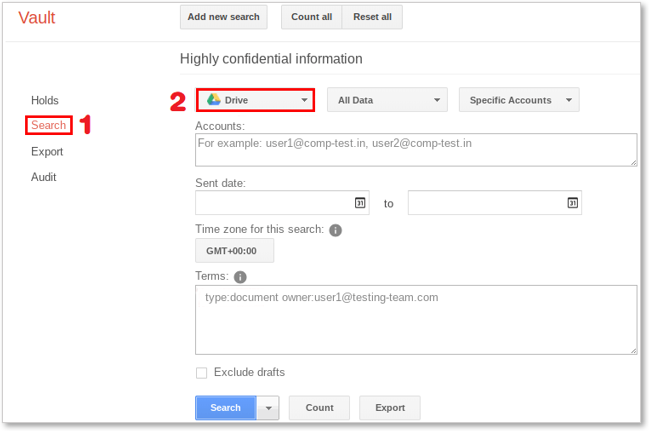The image size is (649, 431).
Task: Click time zone info icon
Action: [335, 230]
